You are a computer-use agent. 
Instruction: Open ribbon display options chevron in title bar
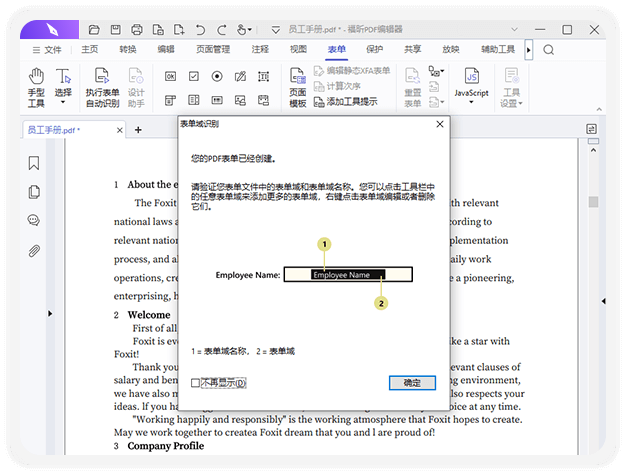click(x=515, y=29)
